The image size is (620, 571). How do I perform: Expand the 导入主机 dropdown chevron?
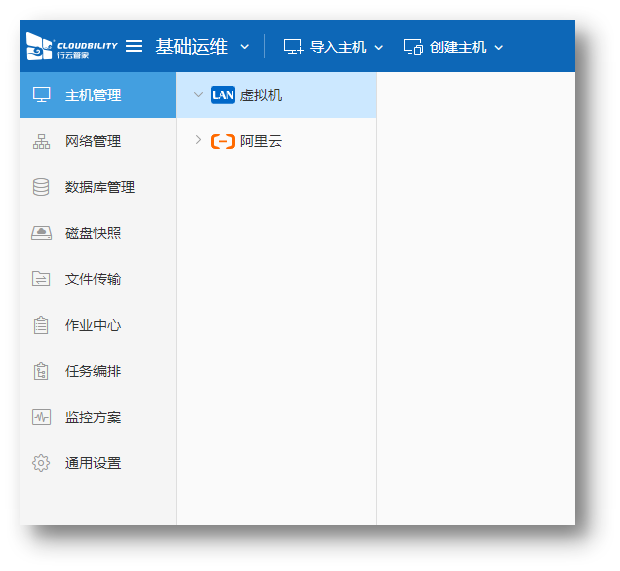[x=378, y=48]
